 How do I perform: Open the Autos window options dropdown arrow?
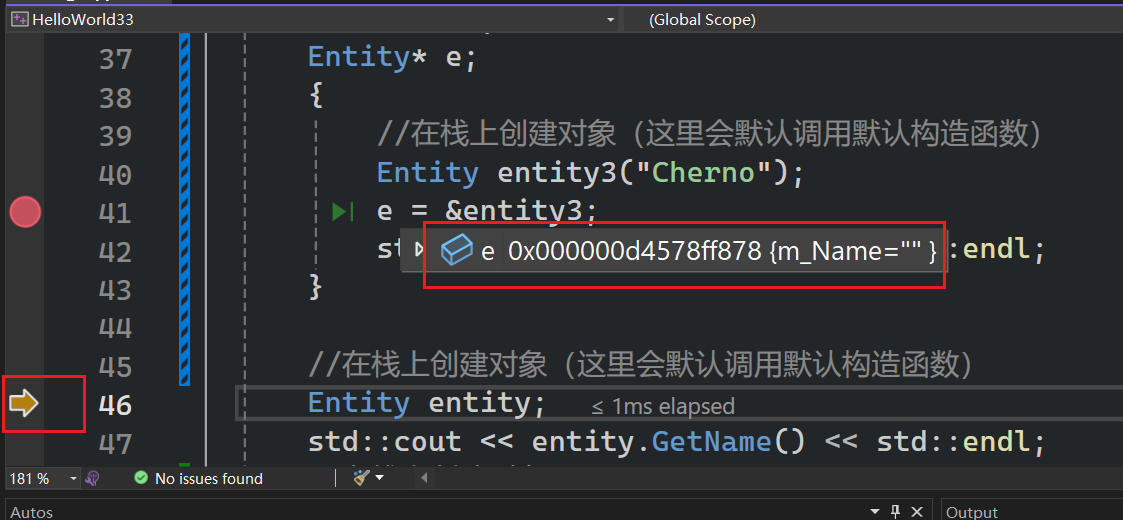(877, 511)
